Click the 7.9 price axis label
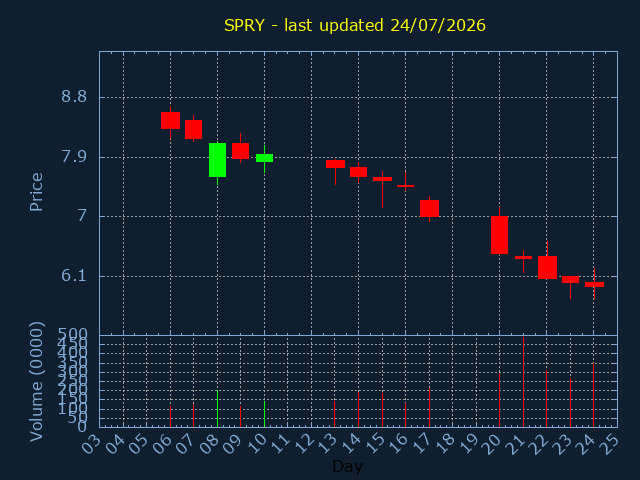The height and width of the screenshot is (480, 640). (x=74, y=157)
